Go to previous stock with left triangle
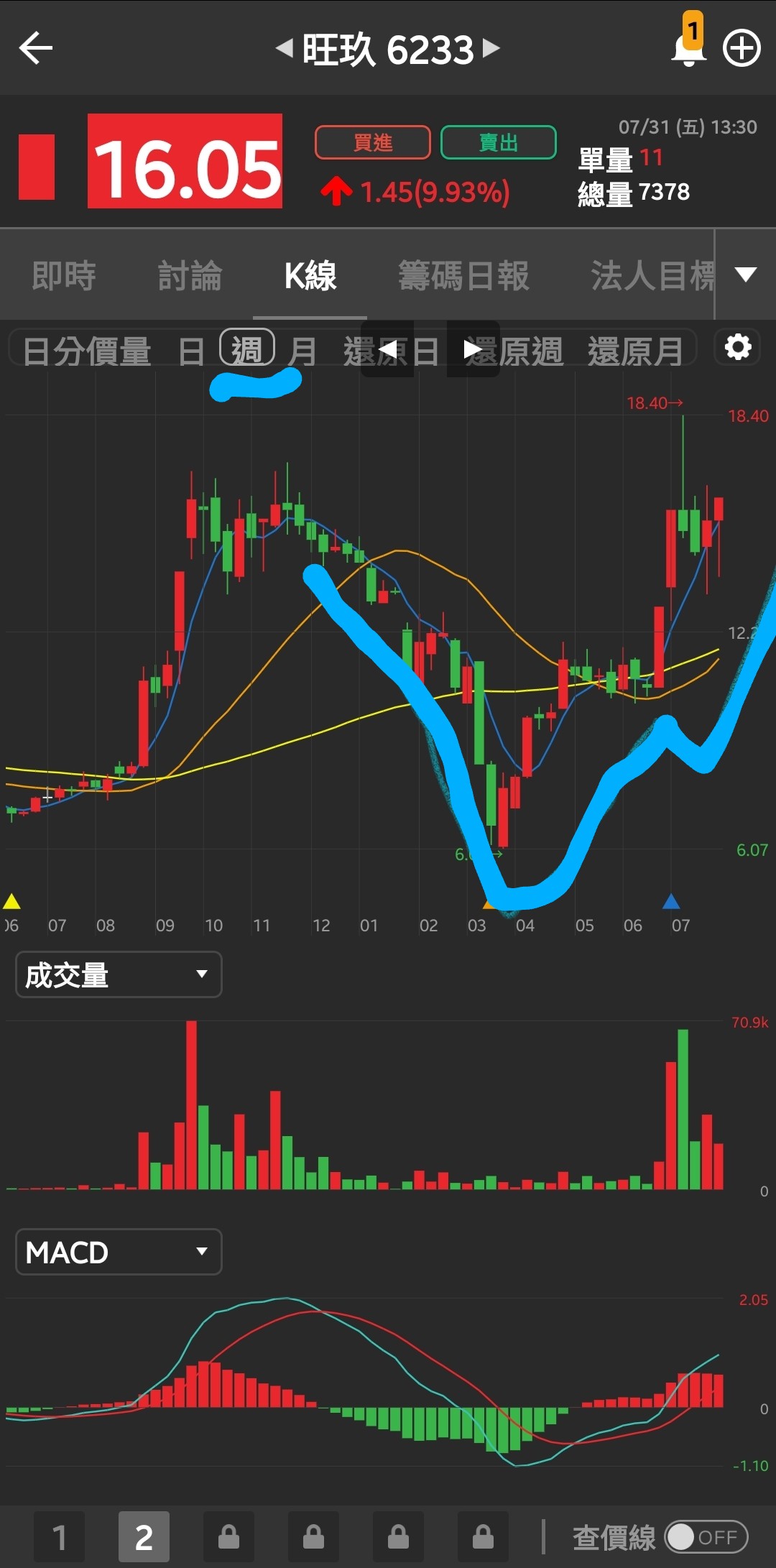776x1568 pixels. tap(285, 49)
